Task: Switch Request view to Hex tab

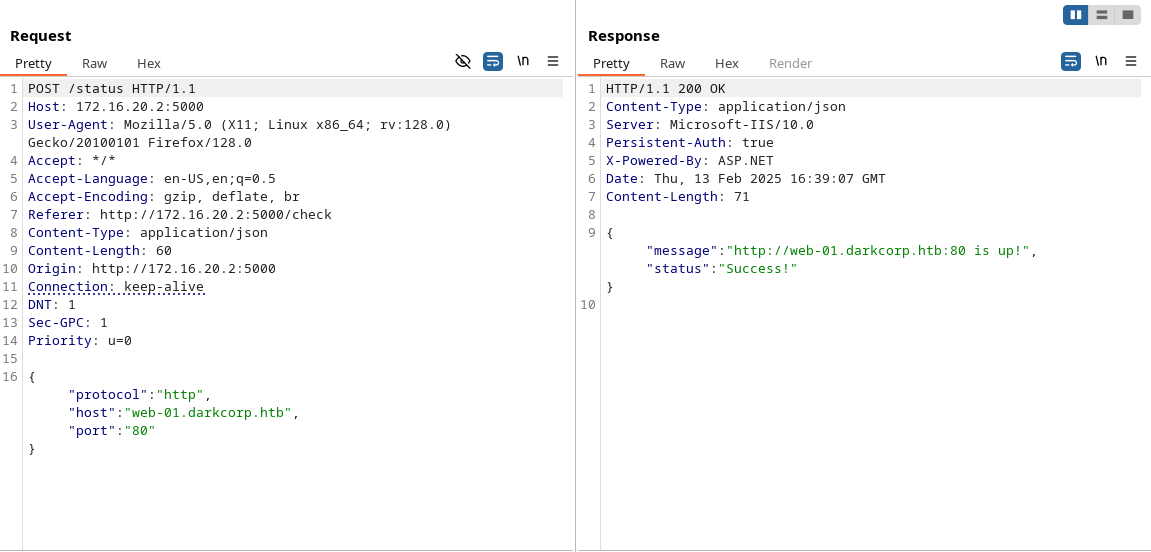Action: 149,63
